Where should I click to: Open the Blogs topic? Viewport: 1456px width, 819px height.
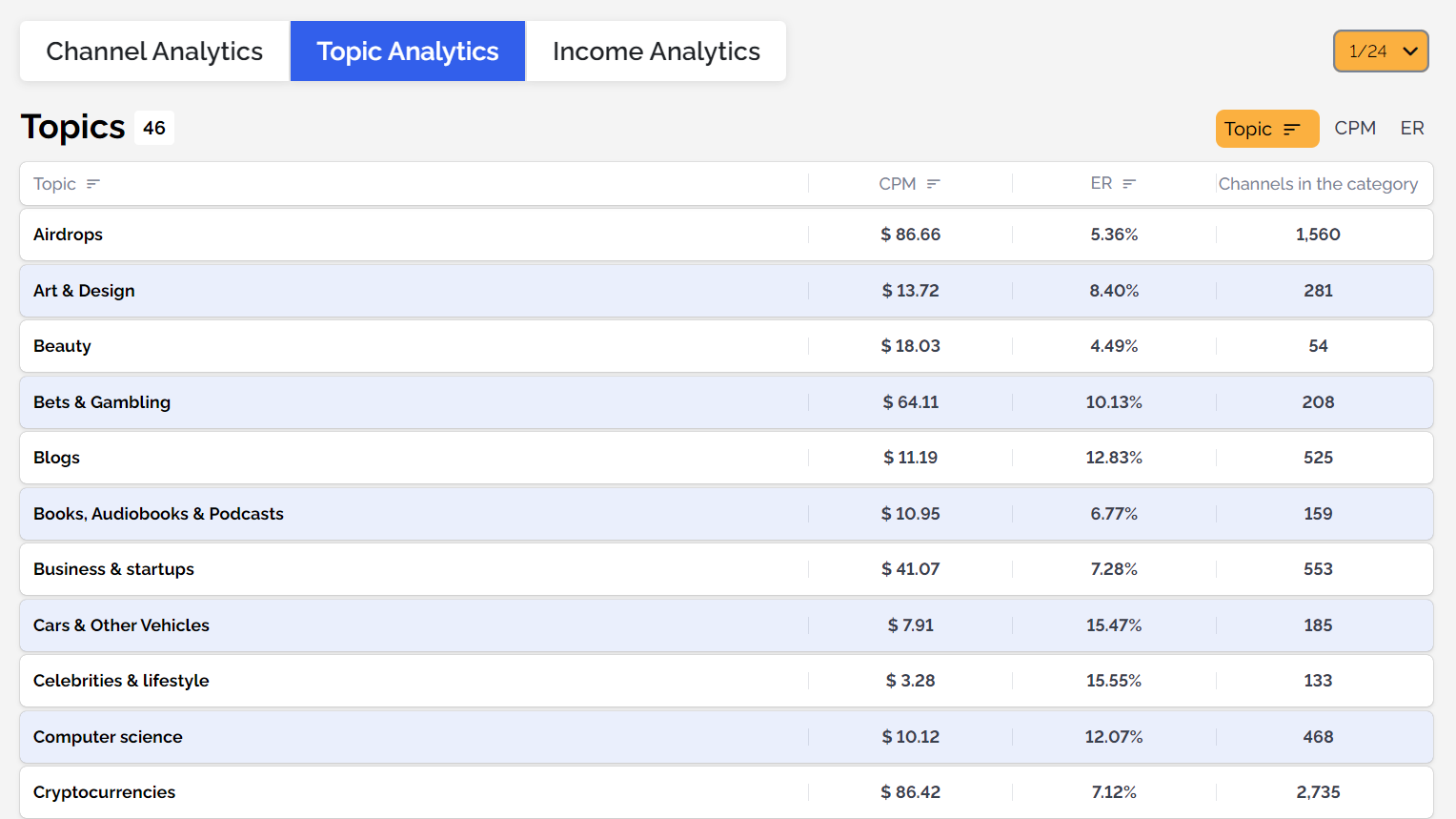point(726,458)
